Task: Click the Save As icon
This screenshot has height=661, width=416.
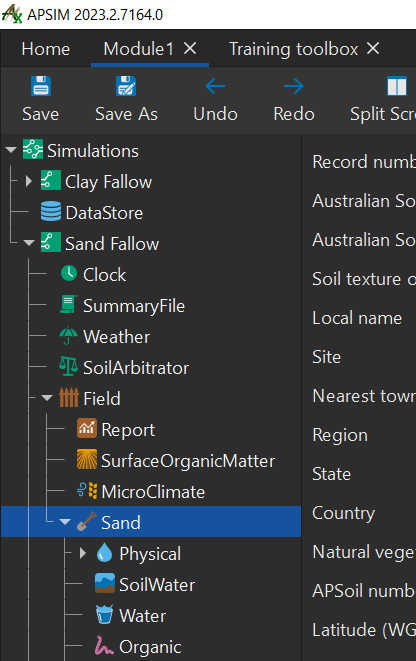Action: pyautogui.click(x=126, y=86)
